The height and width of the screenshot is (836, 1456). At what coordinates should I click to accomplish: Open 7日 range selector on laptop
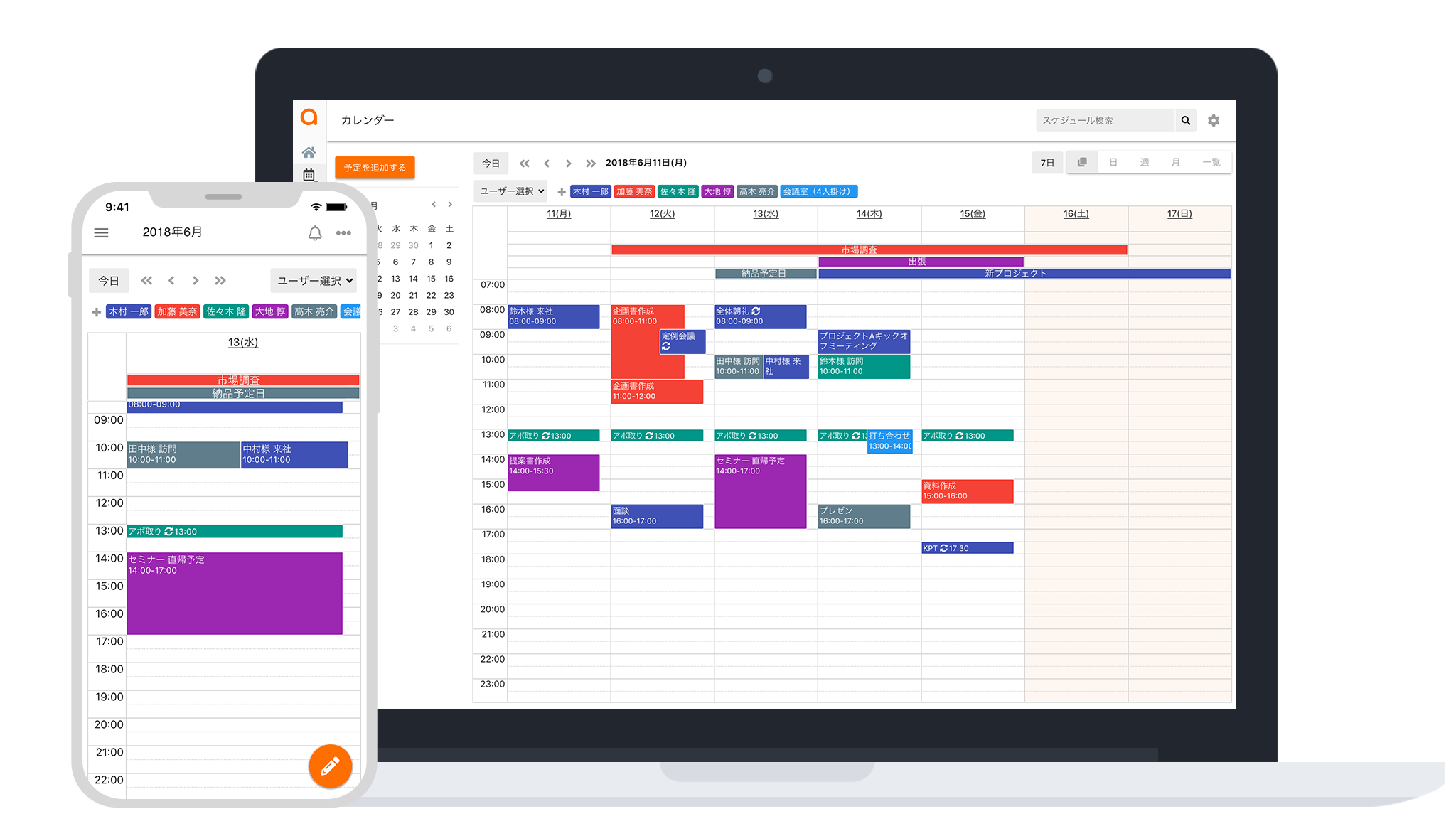pyautogui.click(x=1047, y=163)
